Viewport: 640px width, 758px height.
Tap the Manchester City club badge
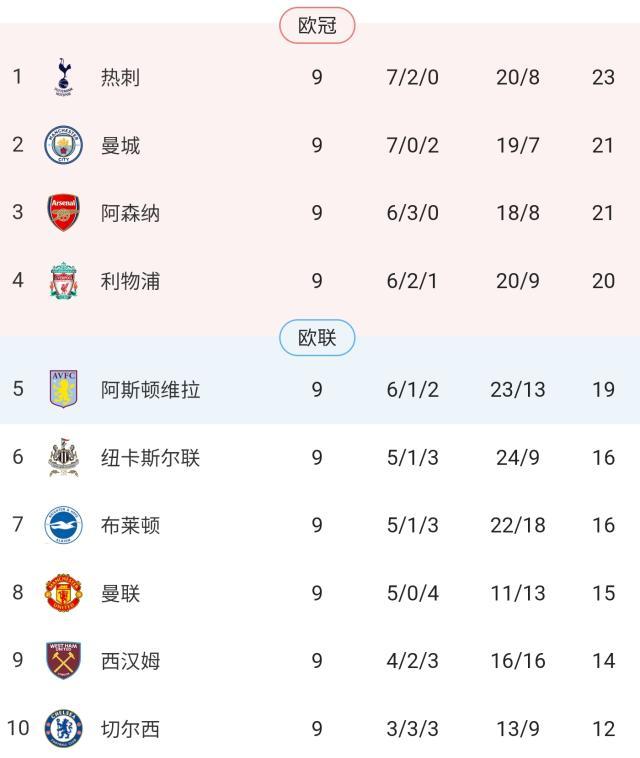(x=64, y=145)
